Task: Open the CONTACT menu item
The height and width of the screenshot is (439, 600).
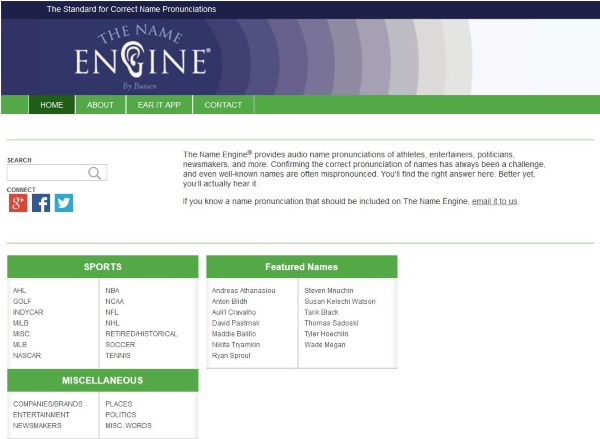Action: (x=223, y=105)
